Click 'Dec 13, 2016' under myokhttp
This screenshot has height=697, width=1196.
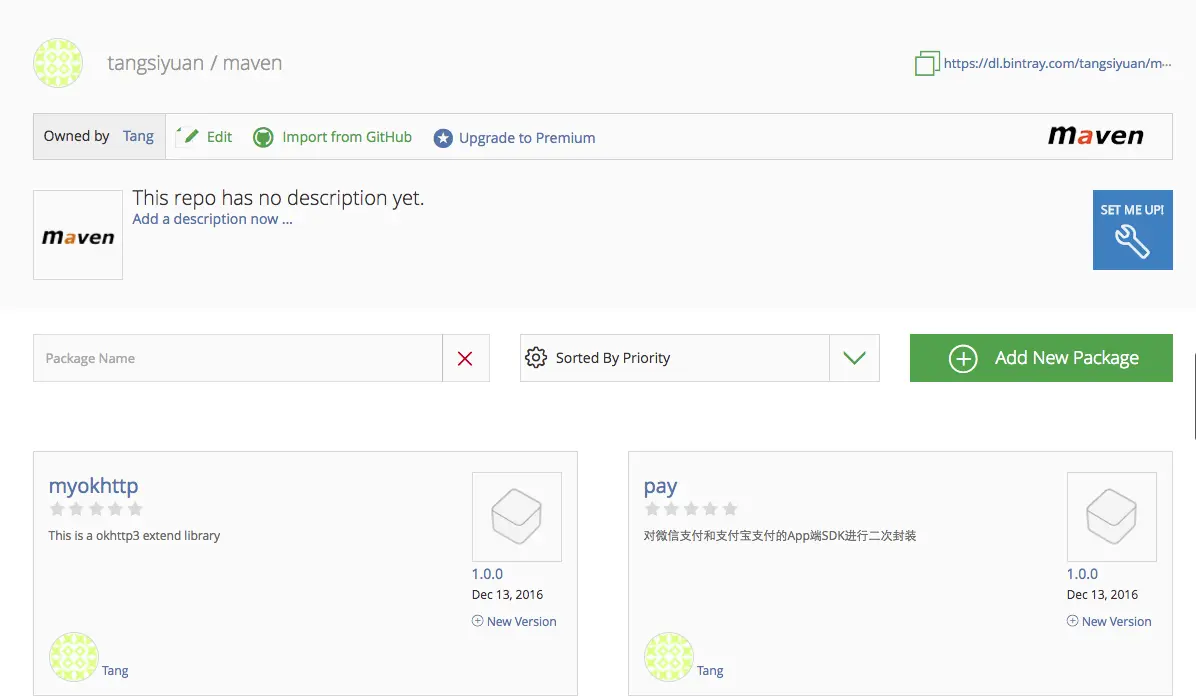click(x=507, y=595)
